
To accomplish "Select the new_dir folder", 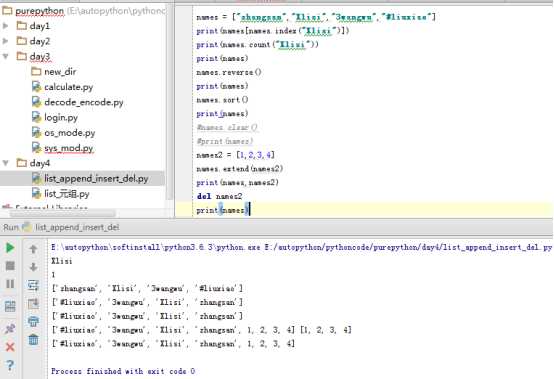I will [x=60, y=71].
